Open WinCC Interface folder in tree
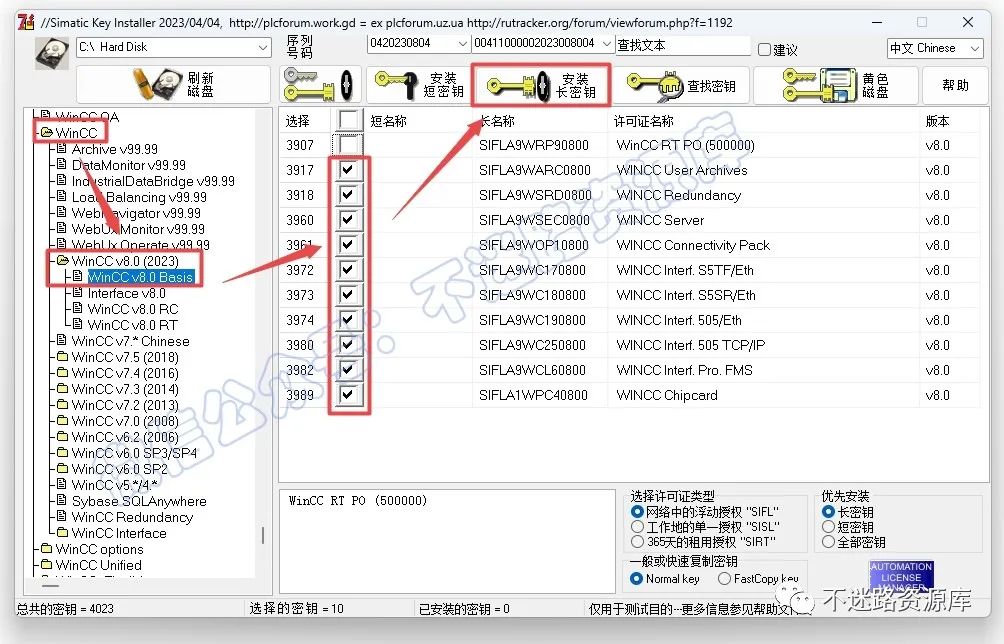 tap(118, 533)
